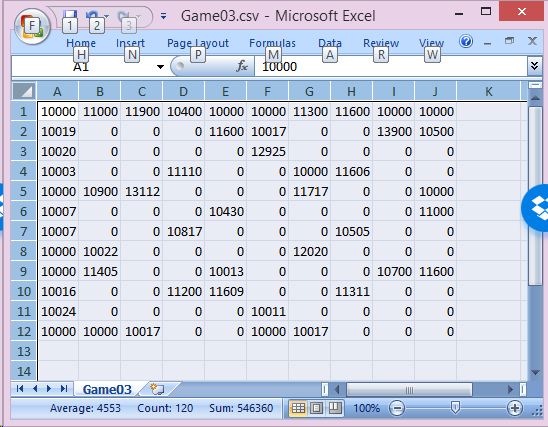Expand the formula bar
Viewport: 548px width, 427px height.
534,66
